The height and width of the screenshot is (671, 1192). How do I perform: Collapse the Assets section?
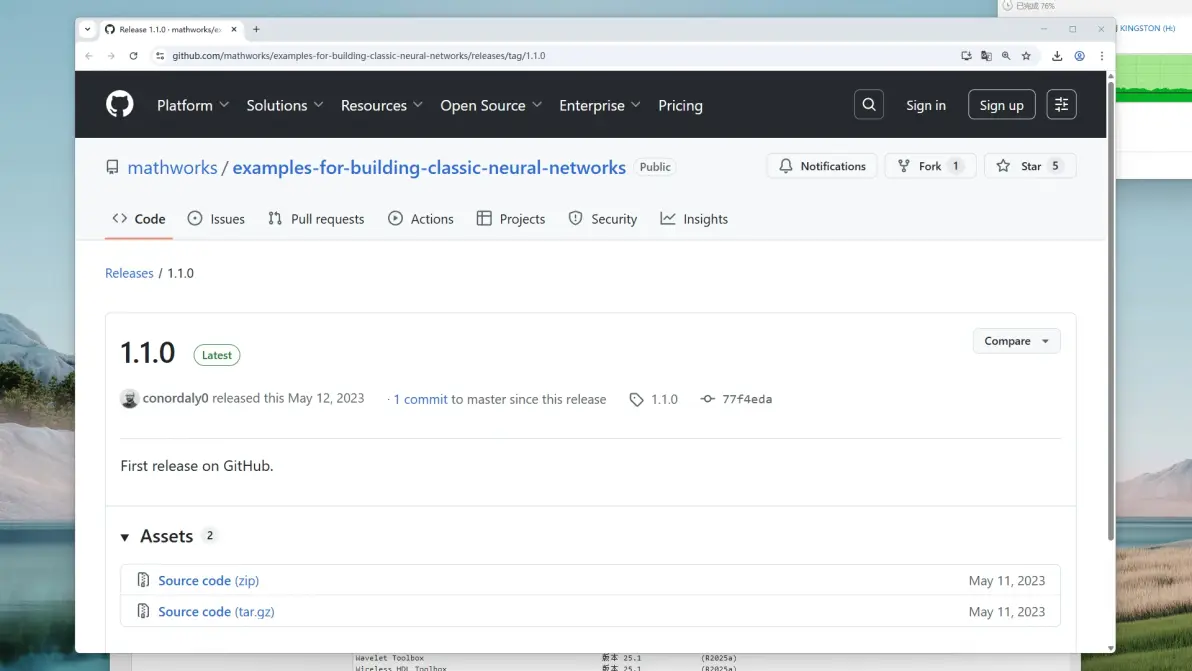click(125, 537)
